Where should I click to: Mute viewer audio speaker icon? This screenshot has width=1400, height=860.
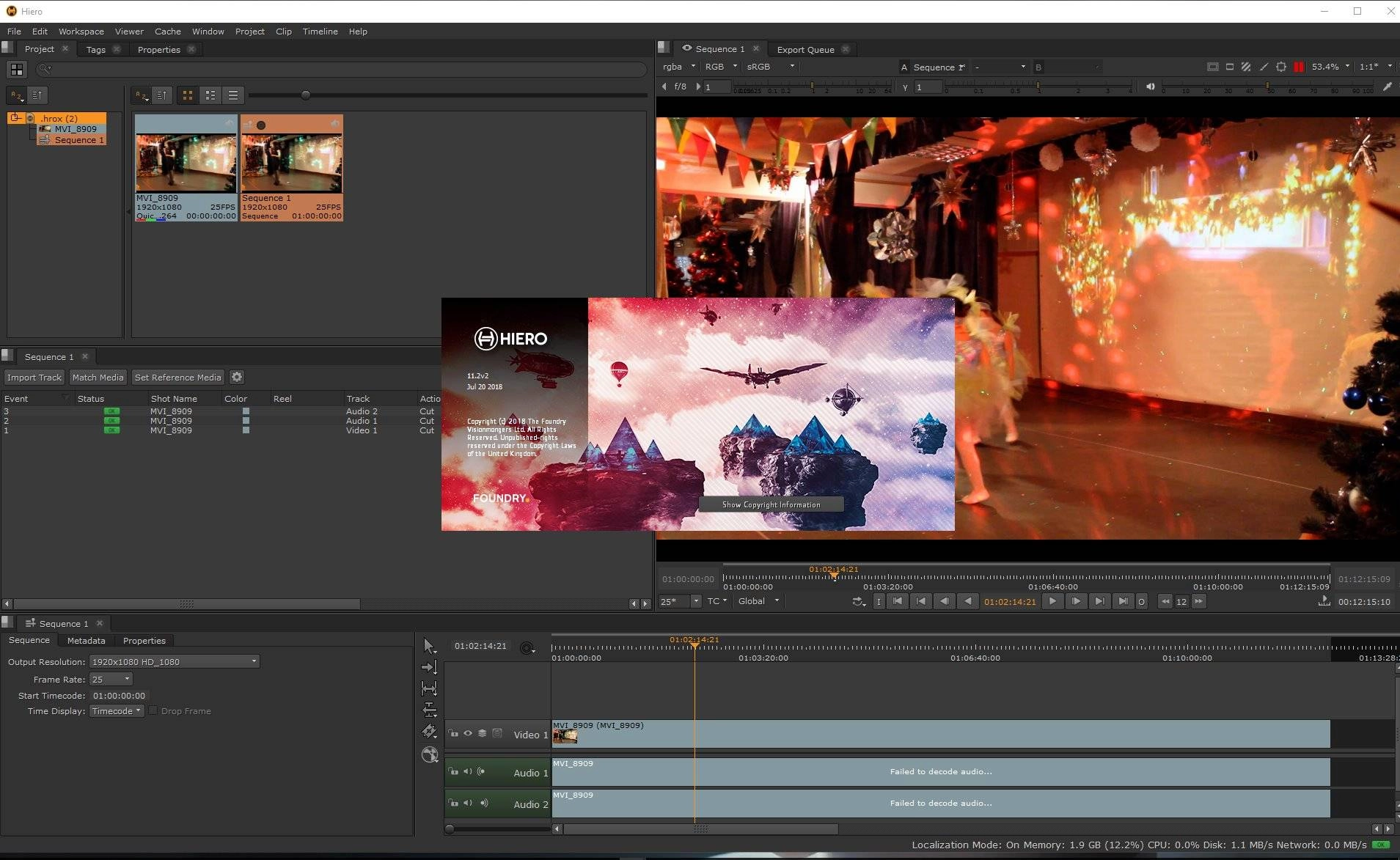pos(1150,87)
